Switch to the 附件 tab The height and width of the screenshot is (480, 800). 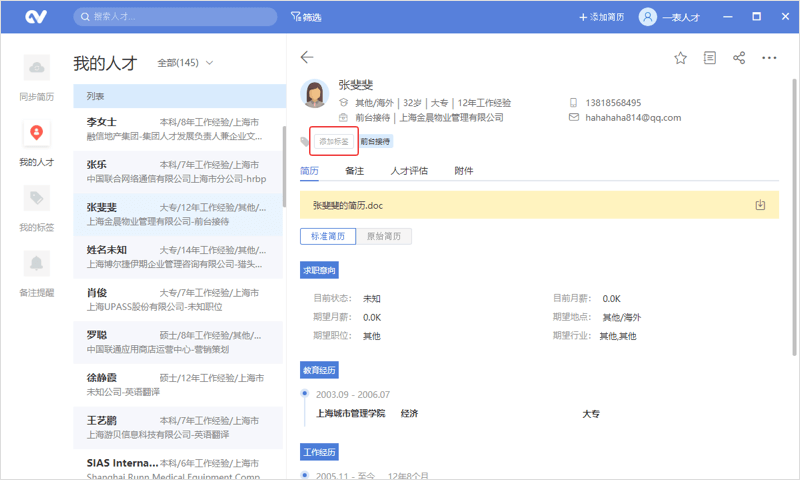point(464,171)
